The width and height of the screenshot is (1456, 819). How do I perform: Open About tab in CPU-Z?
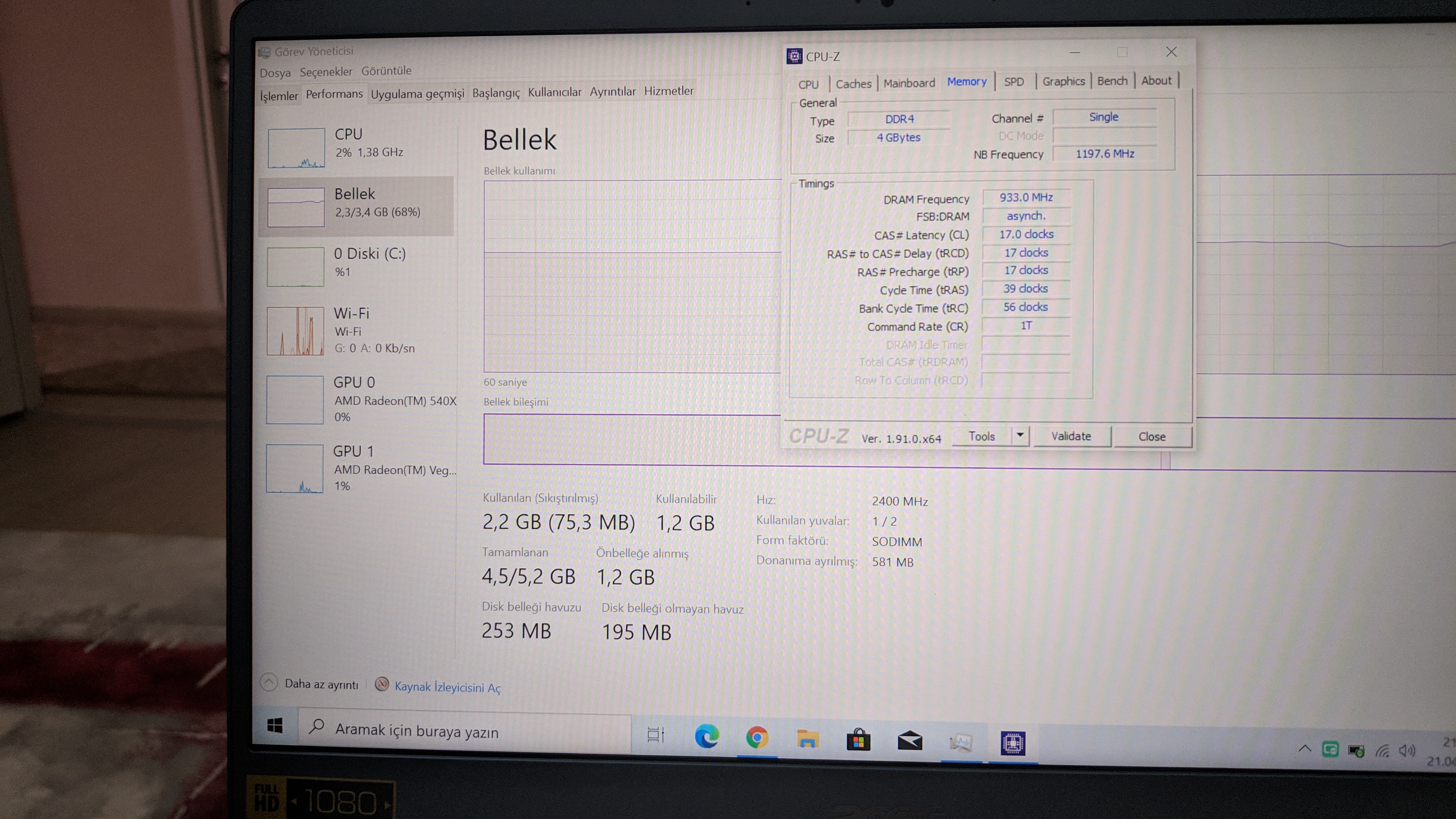tap(1156, 81)
